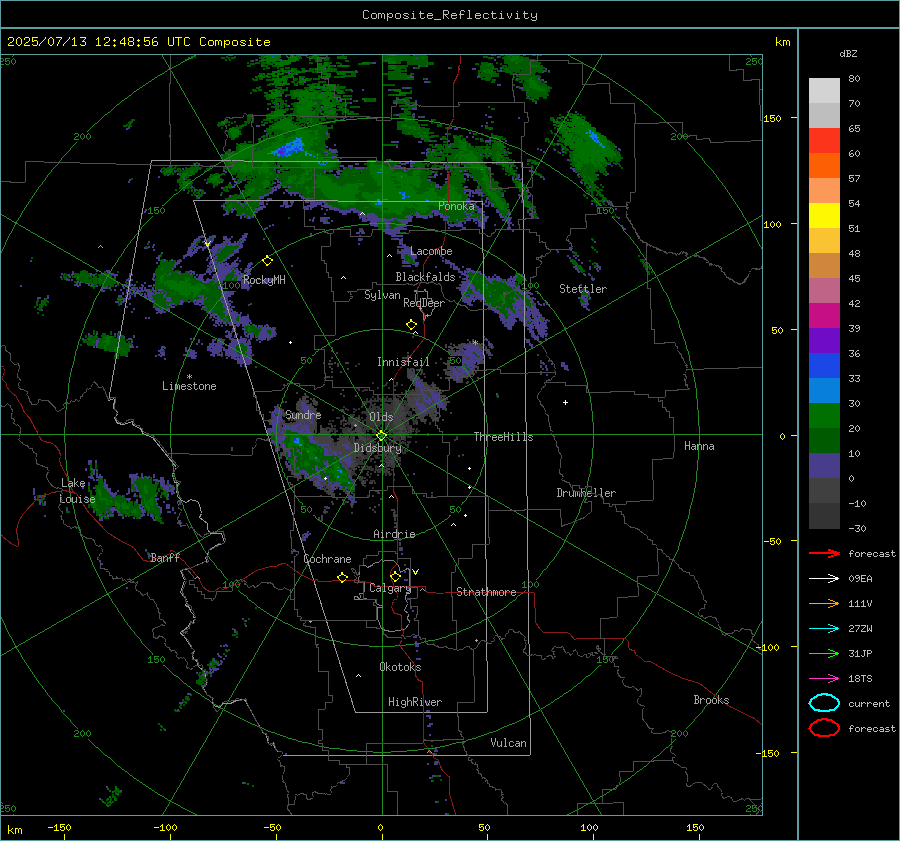Click the Composite_Reflectivity title text
900x841 pixels.
coord(450,15)
